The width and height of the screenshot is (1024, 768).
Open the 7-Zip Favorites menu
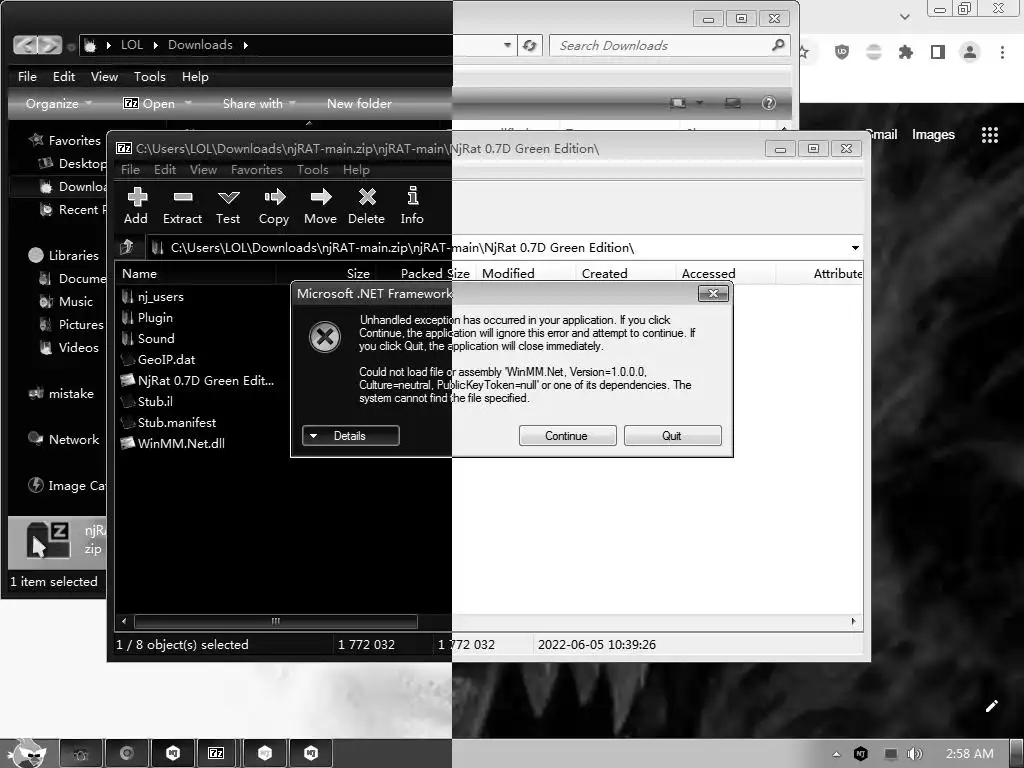pos(257,170)
